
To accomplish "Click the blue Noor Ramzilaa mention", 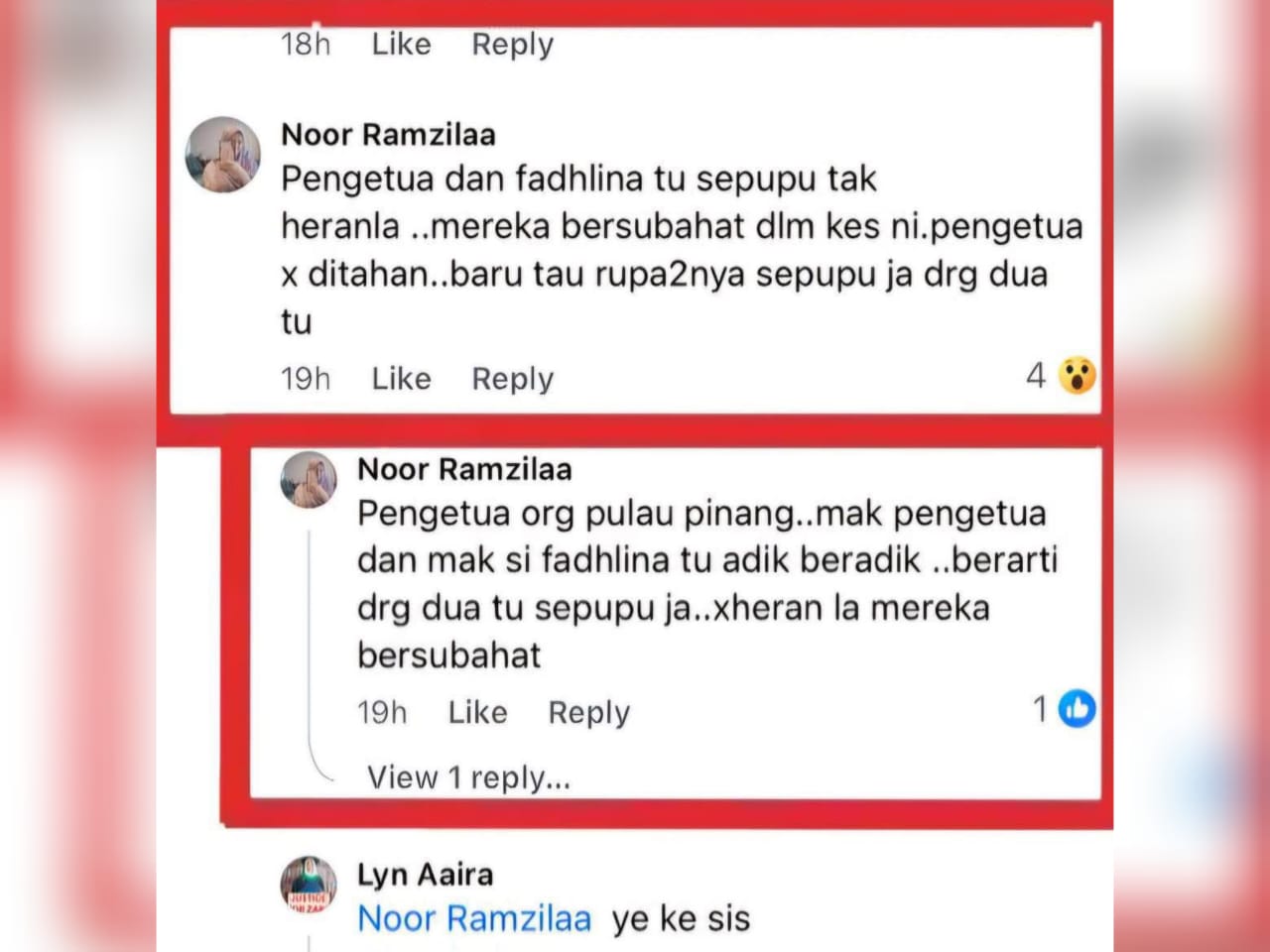I will (x=474, y=919).
